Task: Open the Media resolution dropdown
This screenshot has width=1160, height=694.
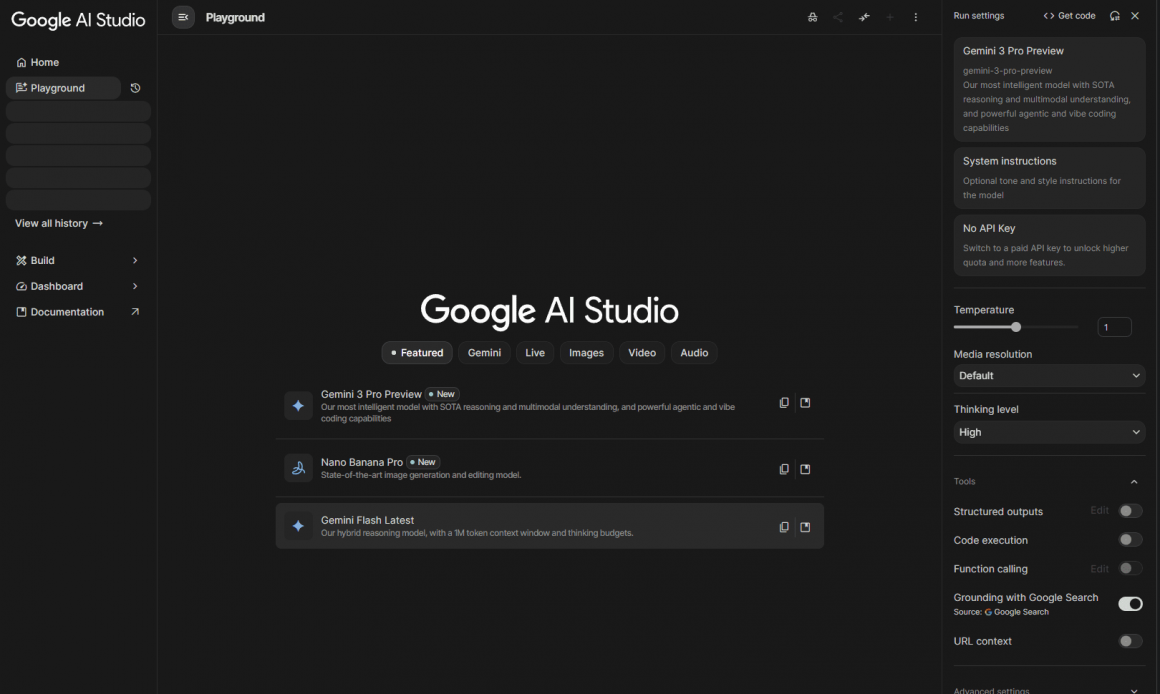Action: point(1048,376)
